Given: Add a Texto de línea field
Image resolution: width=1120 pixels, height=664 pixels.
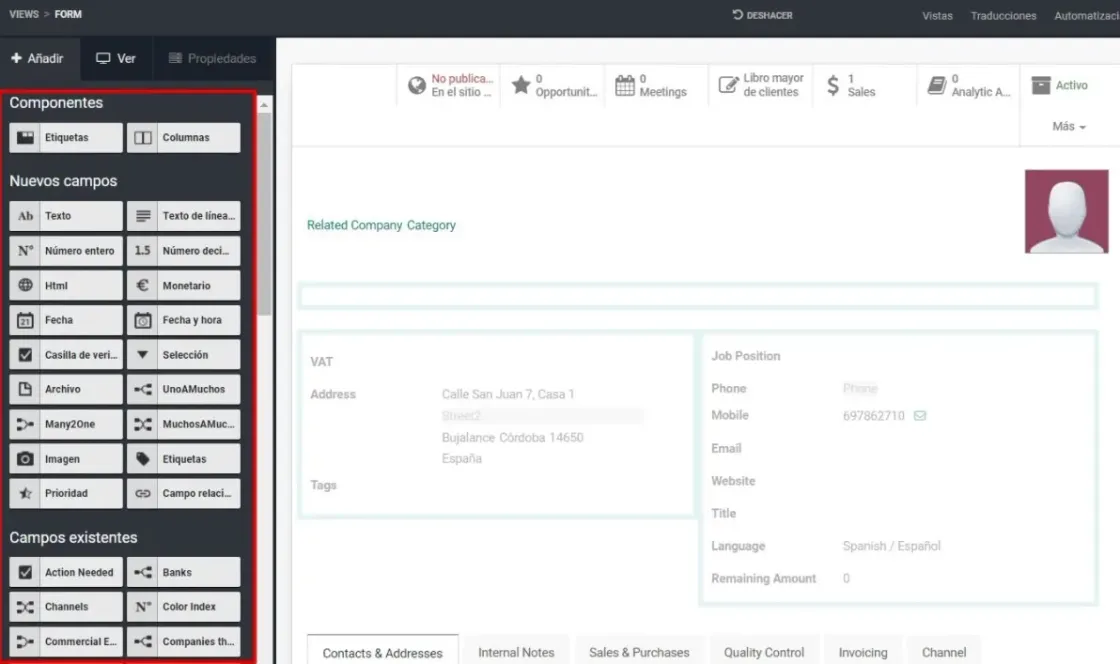Looking at the screenshot, I should tap(184, 216).
